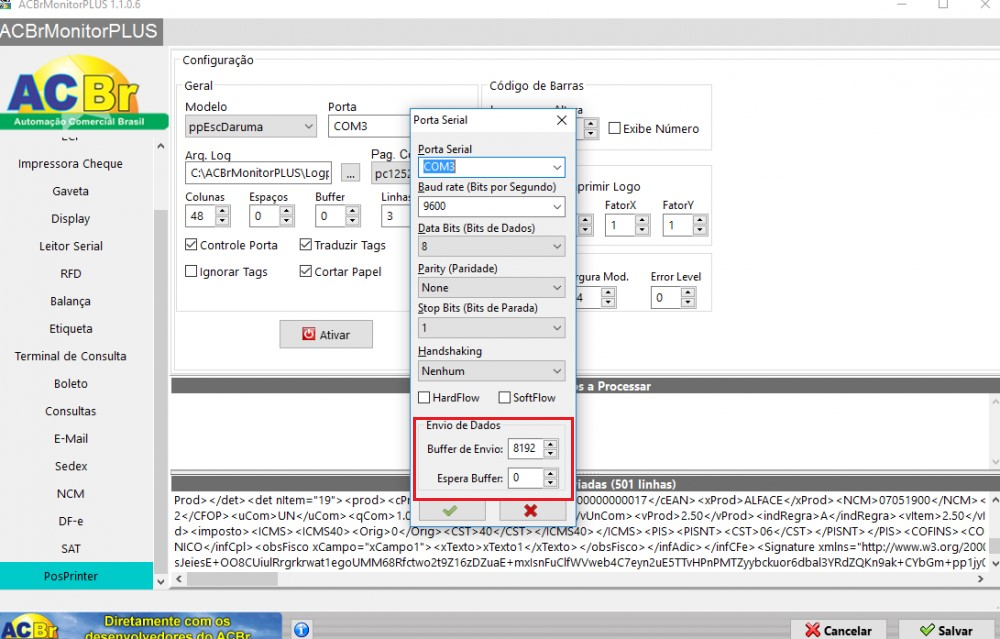
Task: Click the Salvar button
Action: pyautogui.click(x=946, y=630)
